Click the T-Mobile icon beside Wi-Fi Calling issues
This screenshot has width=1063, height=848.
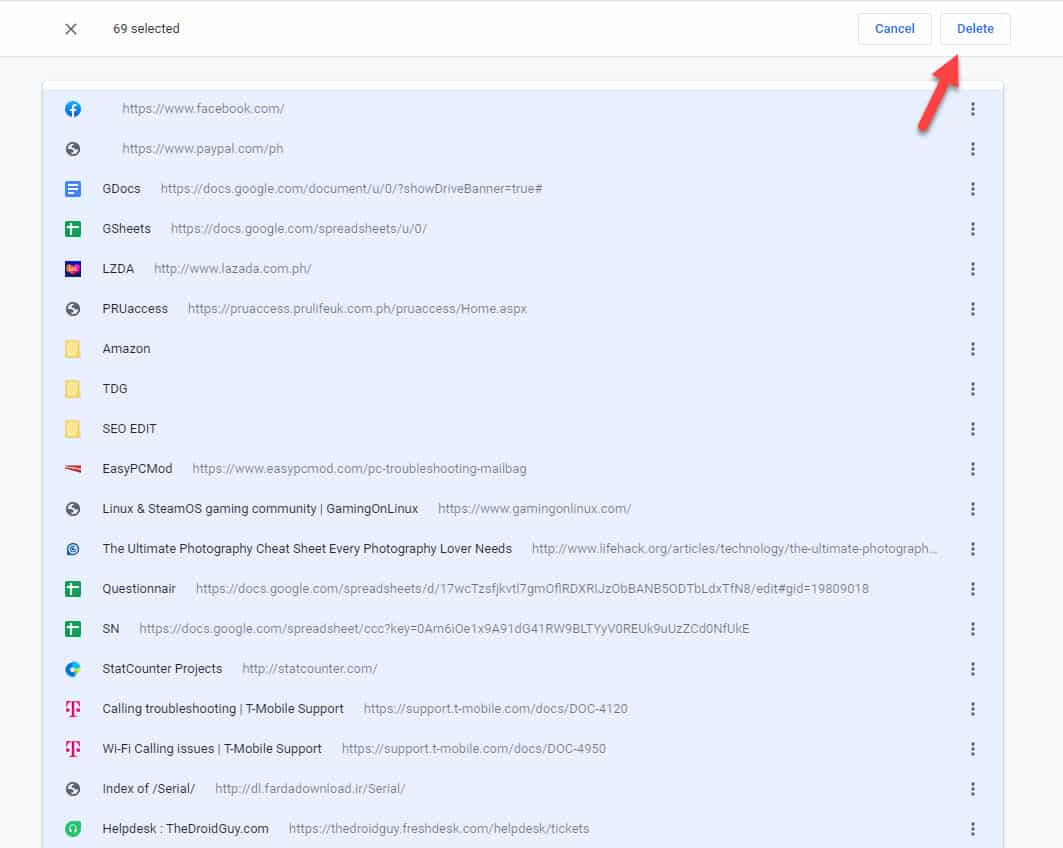click(x=73, y=749)
